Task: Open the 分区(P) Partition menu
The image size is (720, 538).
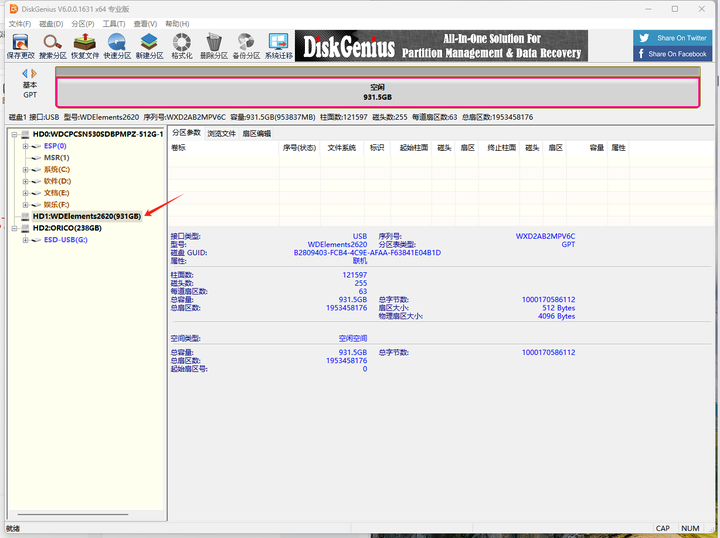Action: click(83, 24)
